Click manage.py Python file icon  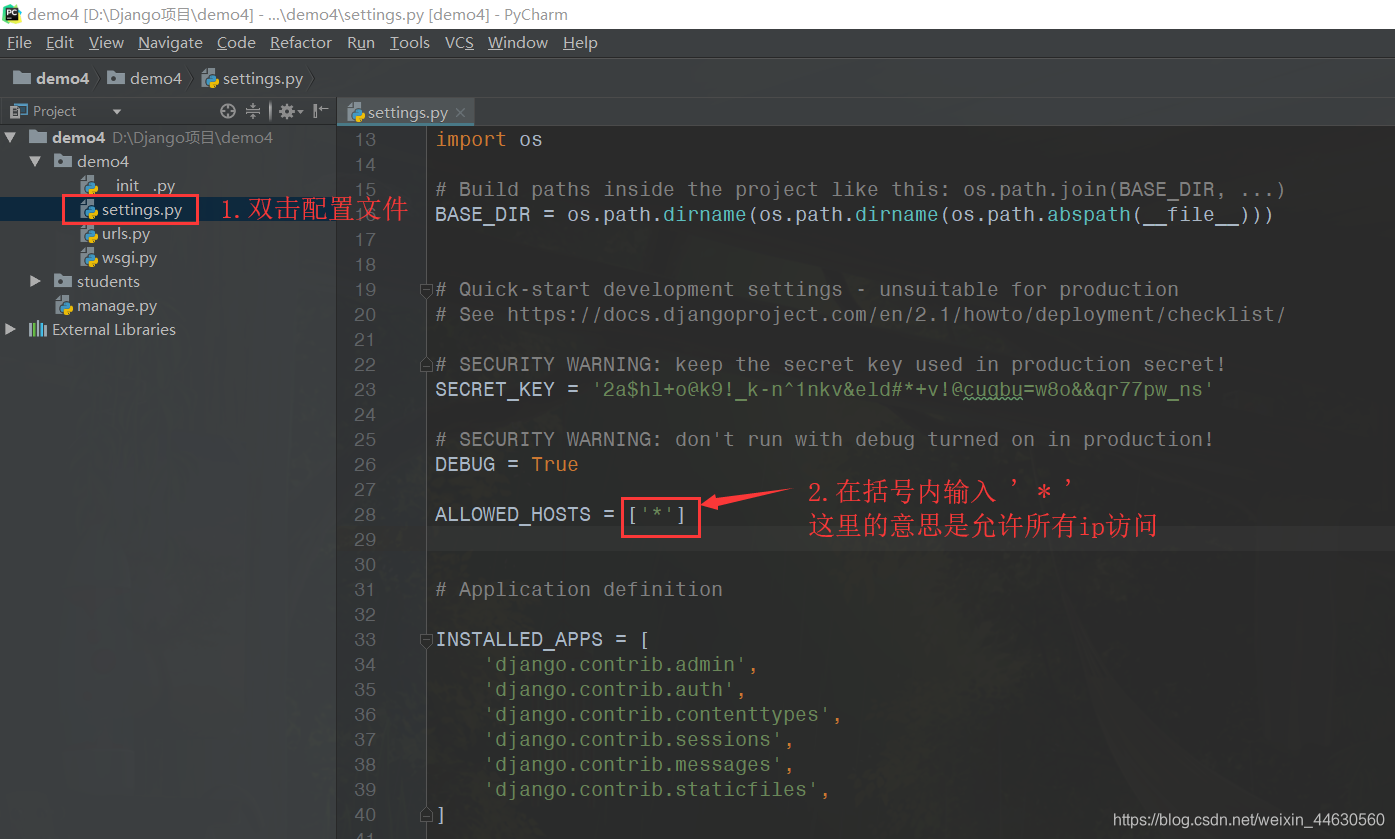tap(65, 306)
